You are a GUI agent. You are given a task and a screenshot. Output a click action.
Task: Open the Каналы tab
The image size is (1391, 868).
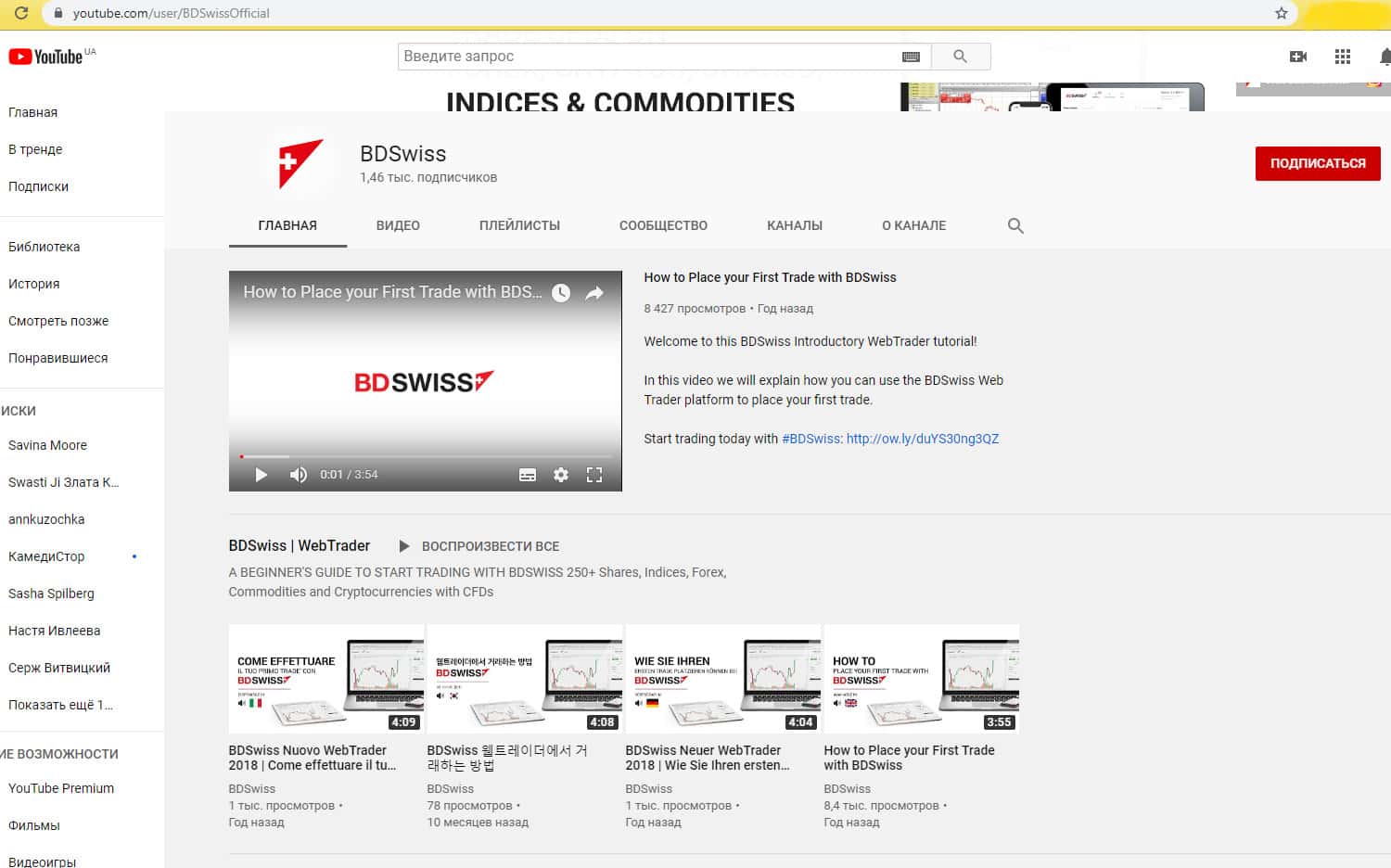click(795, 225)
